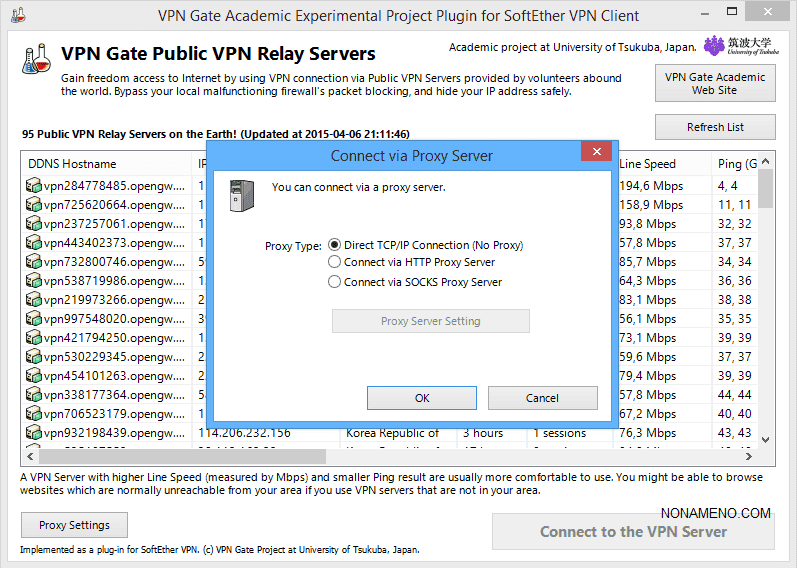The width and height of the screenshot is (797, 568).
Task: Select hostname vpn284778485.opengw
Action: click(x=114, y=186)
